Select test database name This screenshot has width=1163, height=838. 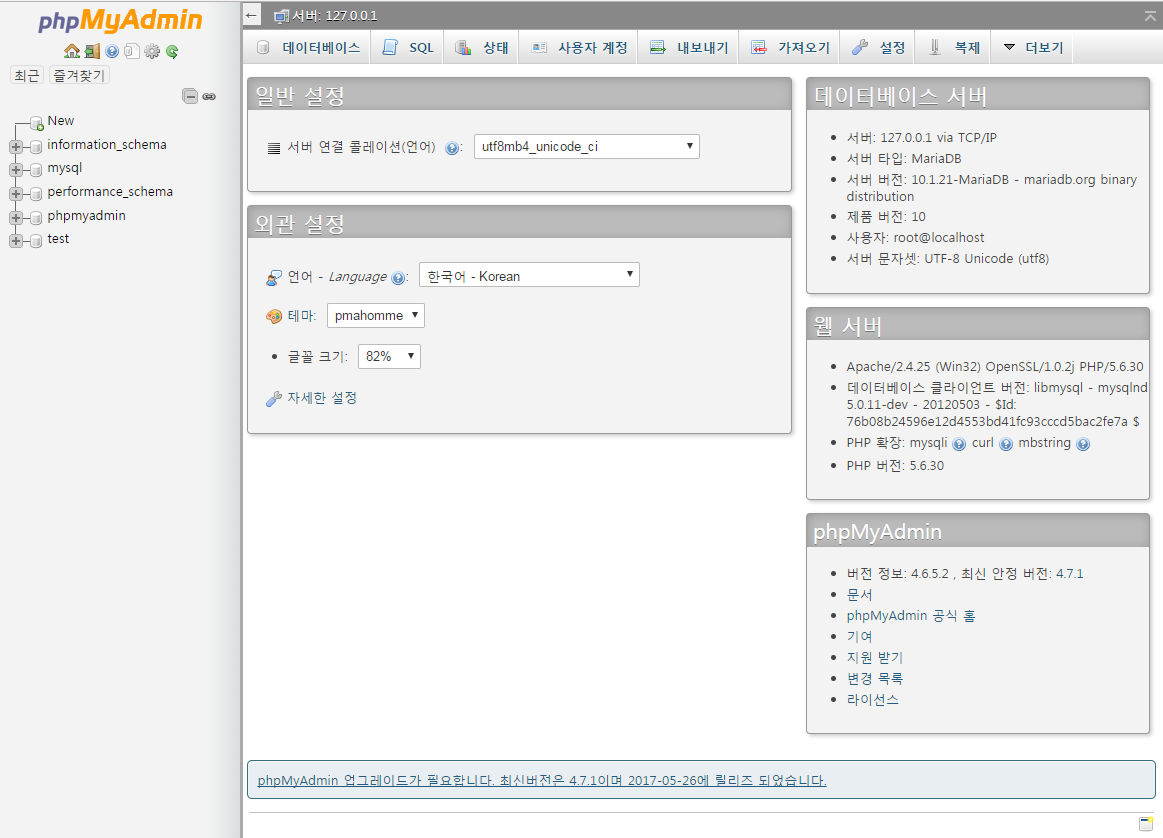pos(58,239)
